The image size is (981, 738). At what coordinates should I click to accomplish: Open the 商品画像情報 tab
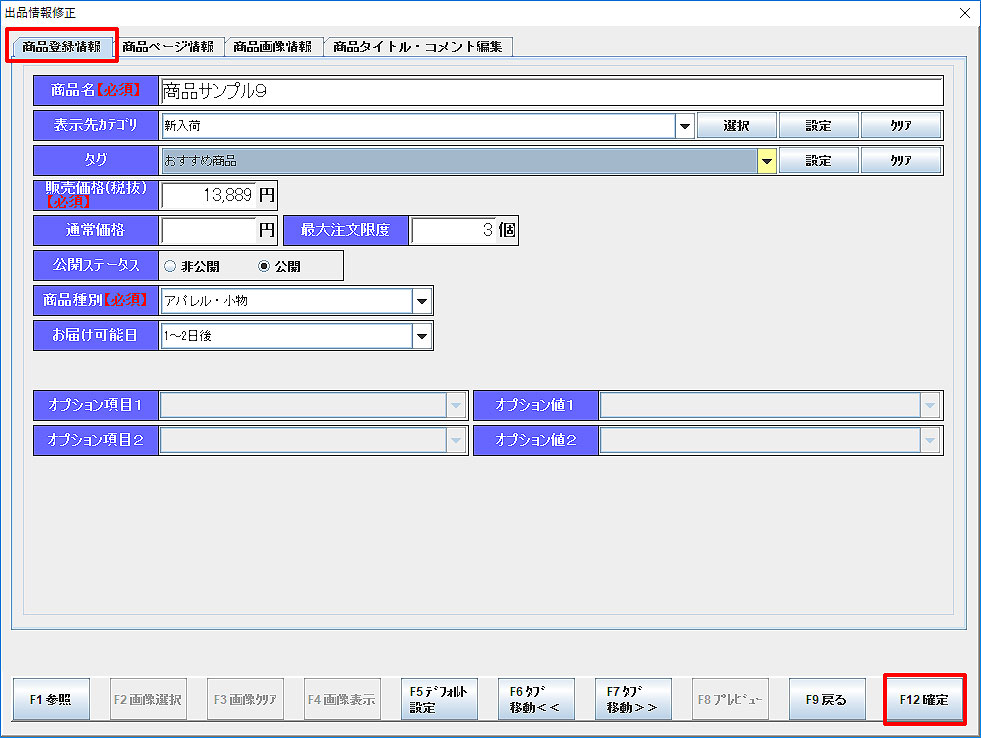(x=272, y=47)
